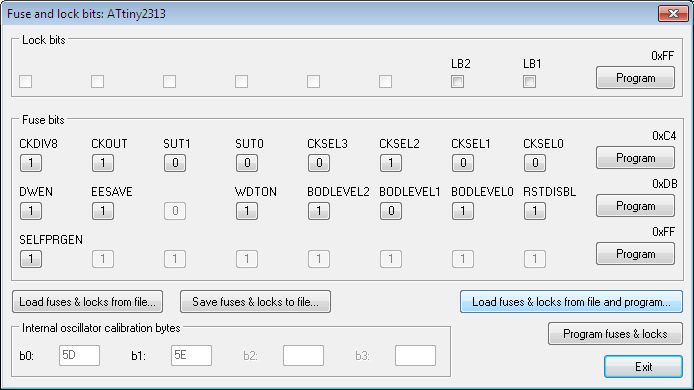Screen dimensions: 694x390
Task: Toggle the CKSEL2 fuse bit button
Action: click(391, 163)
